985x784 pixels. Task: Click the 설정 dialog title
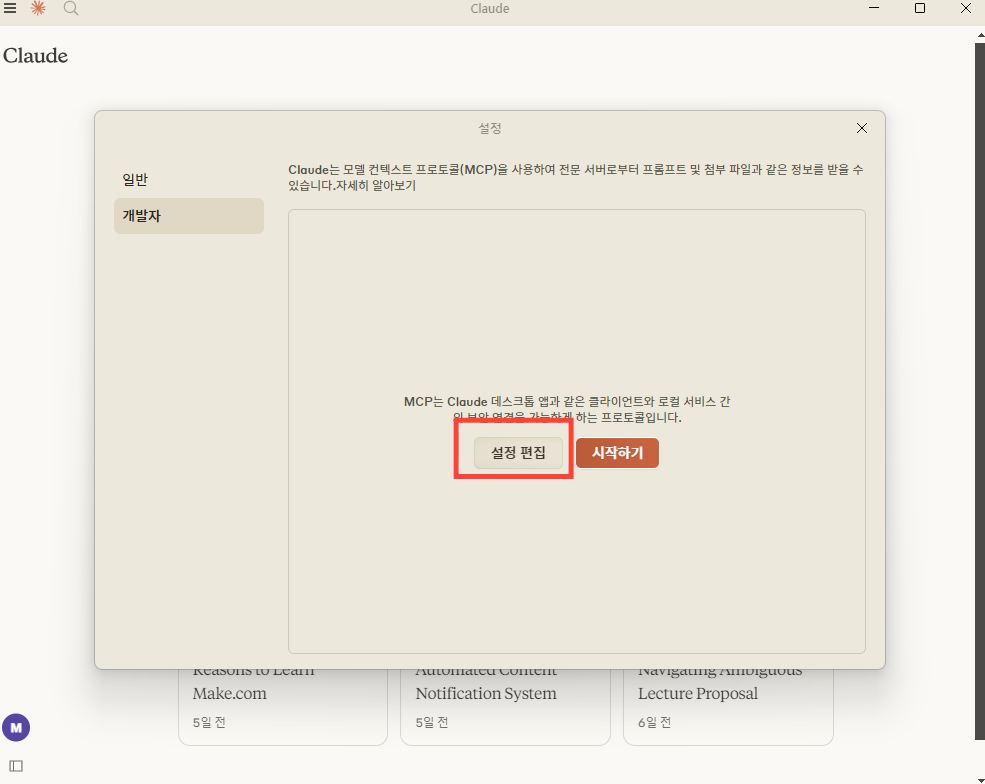(490, 128)
